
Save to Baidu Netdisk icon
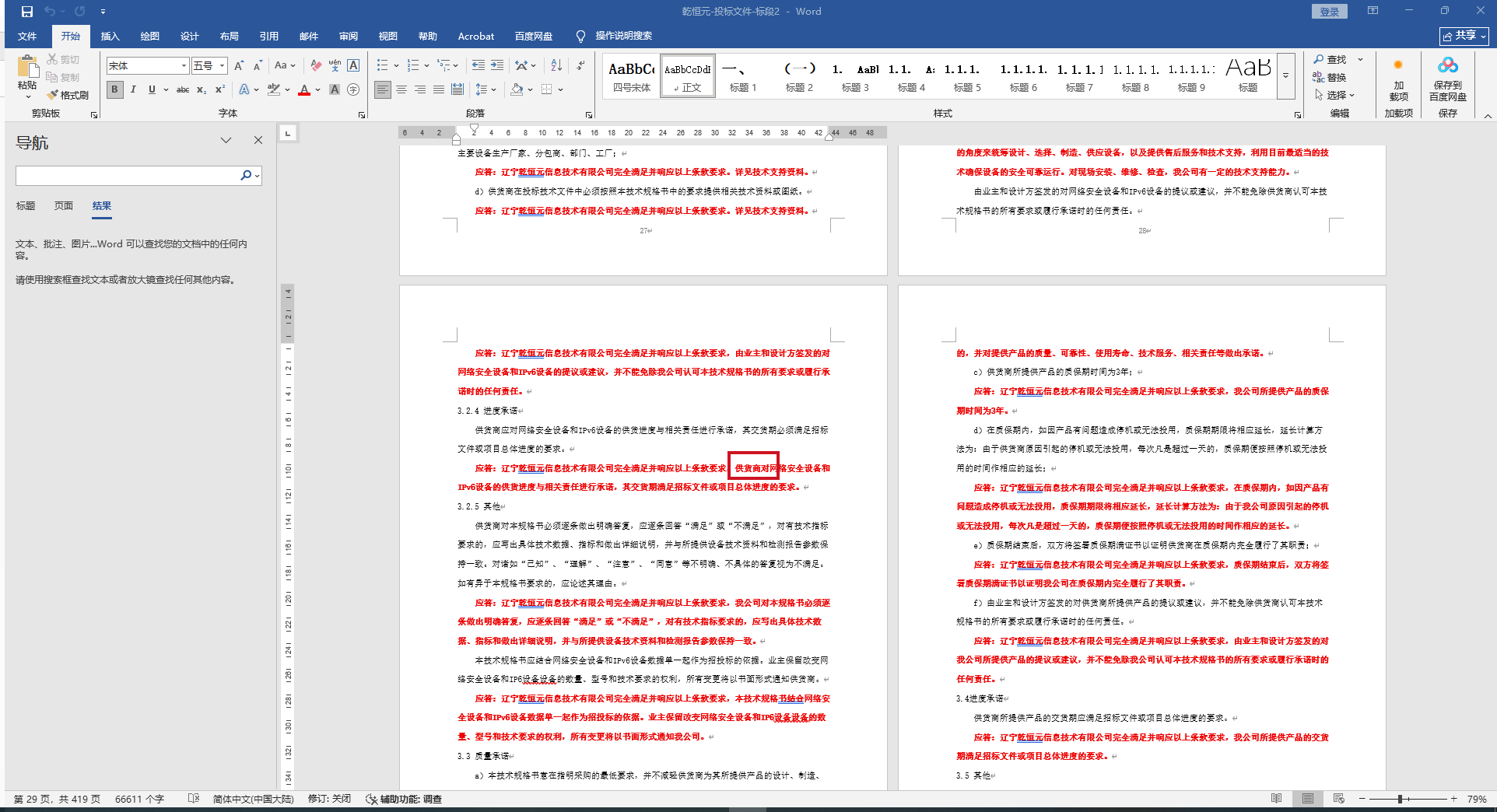click(x=1448, y=79)
